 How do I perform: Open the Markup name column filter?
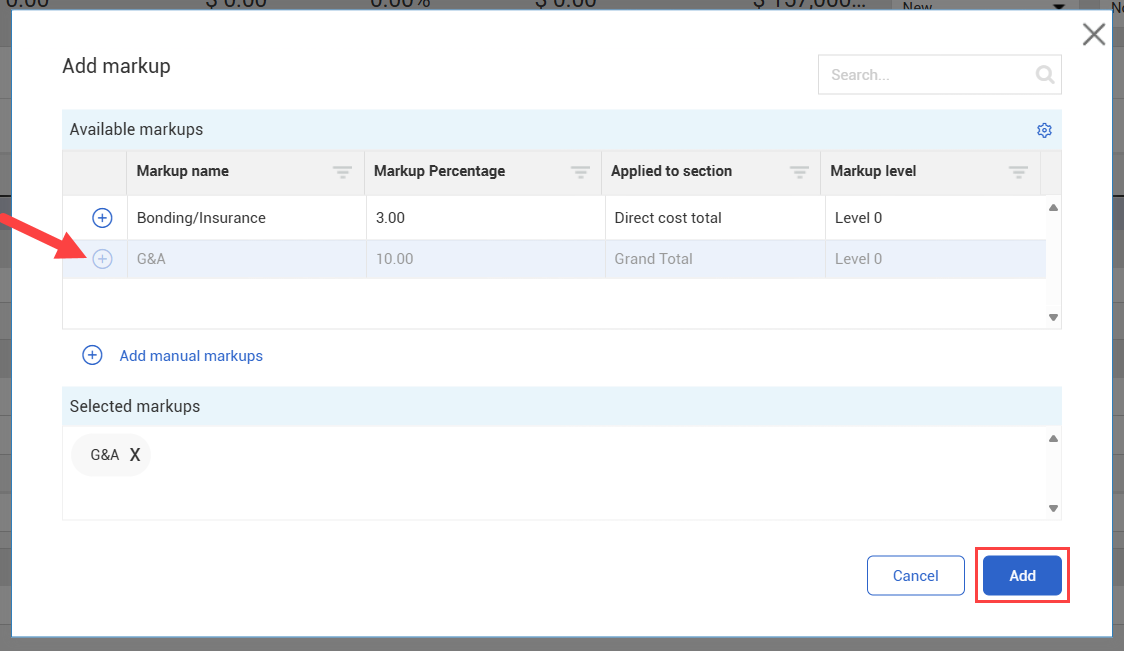[x=342, y=172]
